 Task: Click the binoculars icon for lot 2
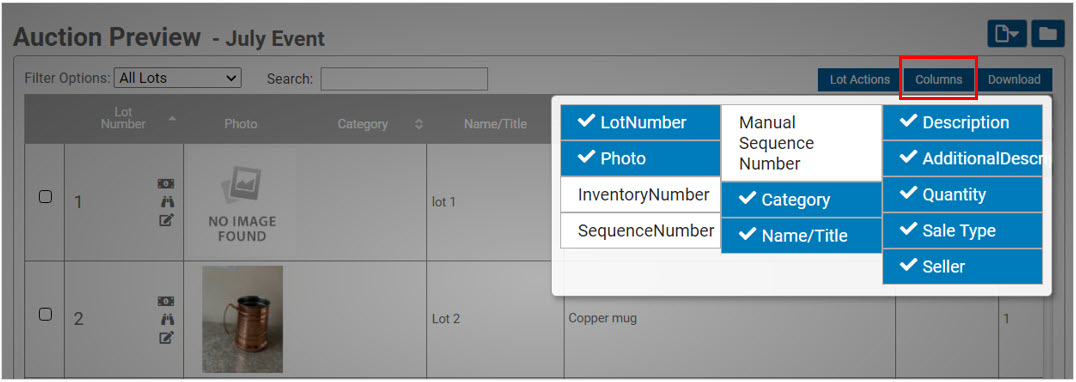tap(166, 319)
